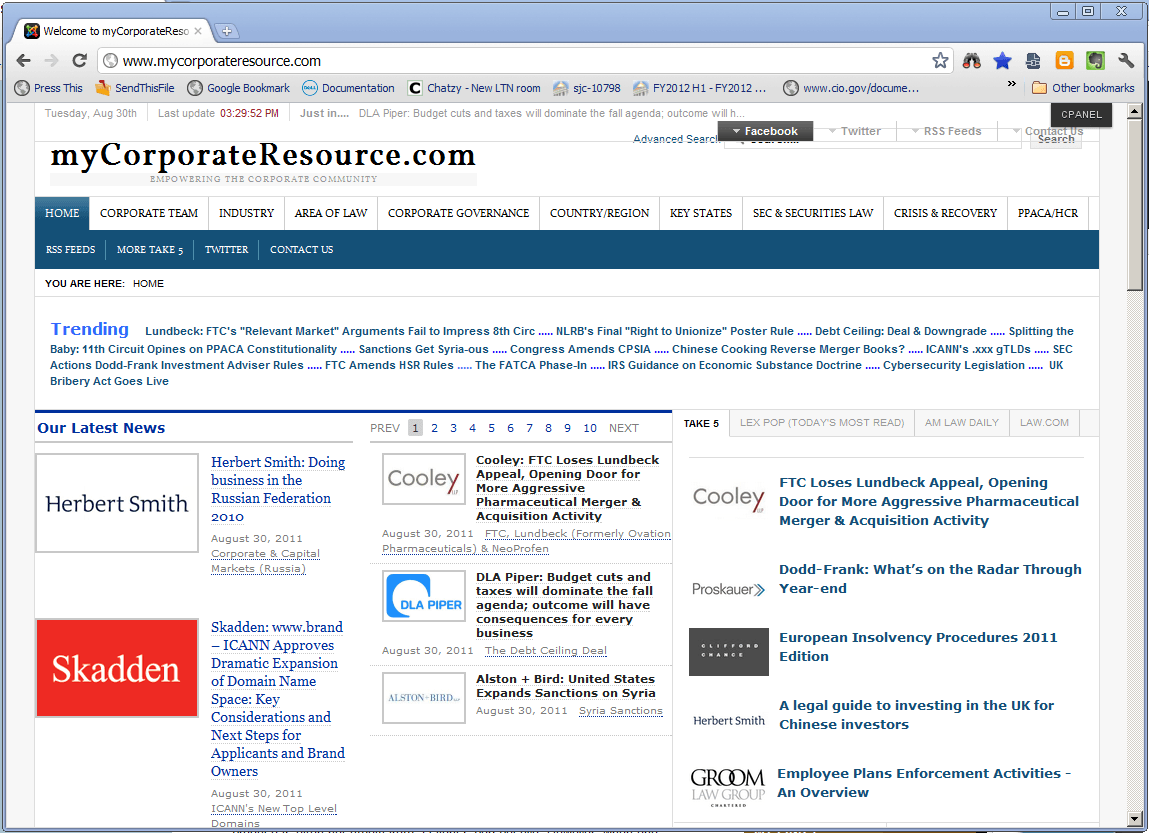1149x833 pixels.
Task: Open European Insolvency Procedures 2011 link
Action: click(917, 647)
